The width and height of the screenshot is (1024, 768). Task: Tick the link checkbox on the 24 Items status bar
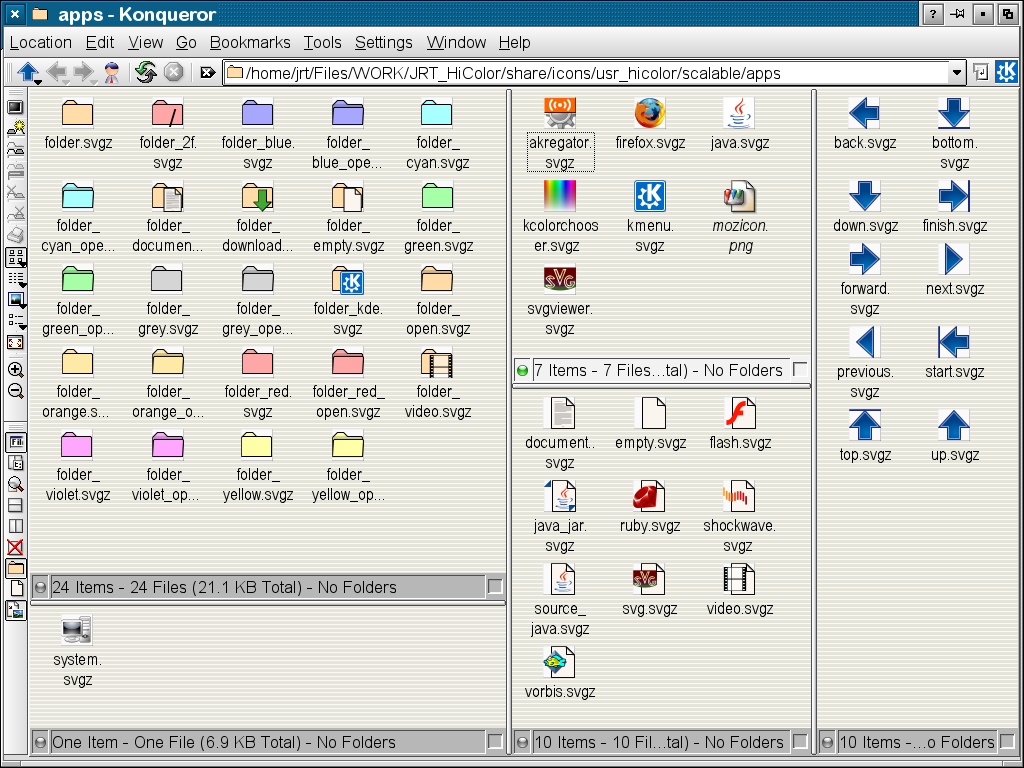[x=495, y=586]
